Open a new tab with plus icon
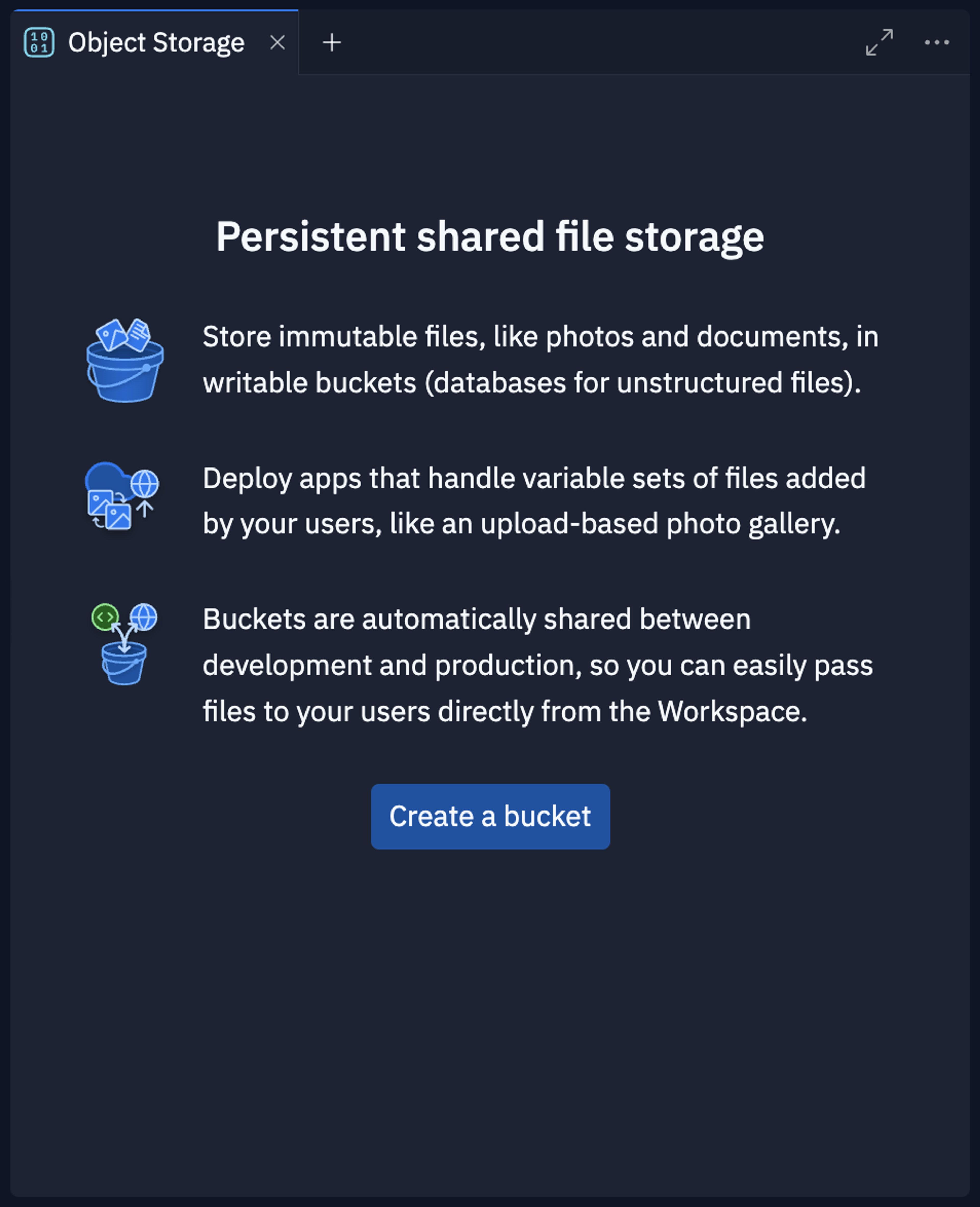Image resolution: width=980 pixels, height=1207 pixels. (x=332, y=42)
